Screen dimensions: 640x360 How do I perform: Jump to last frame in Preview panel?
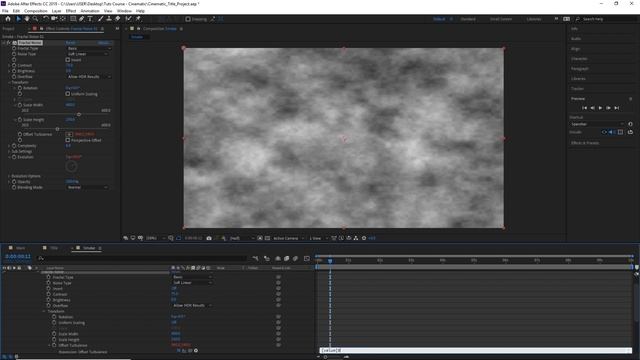click(617, 108)
